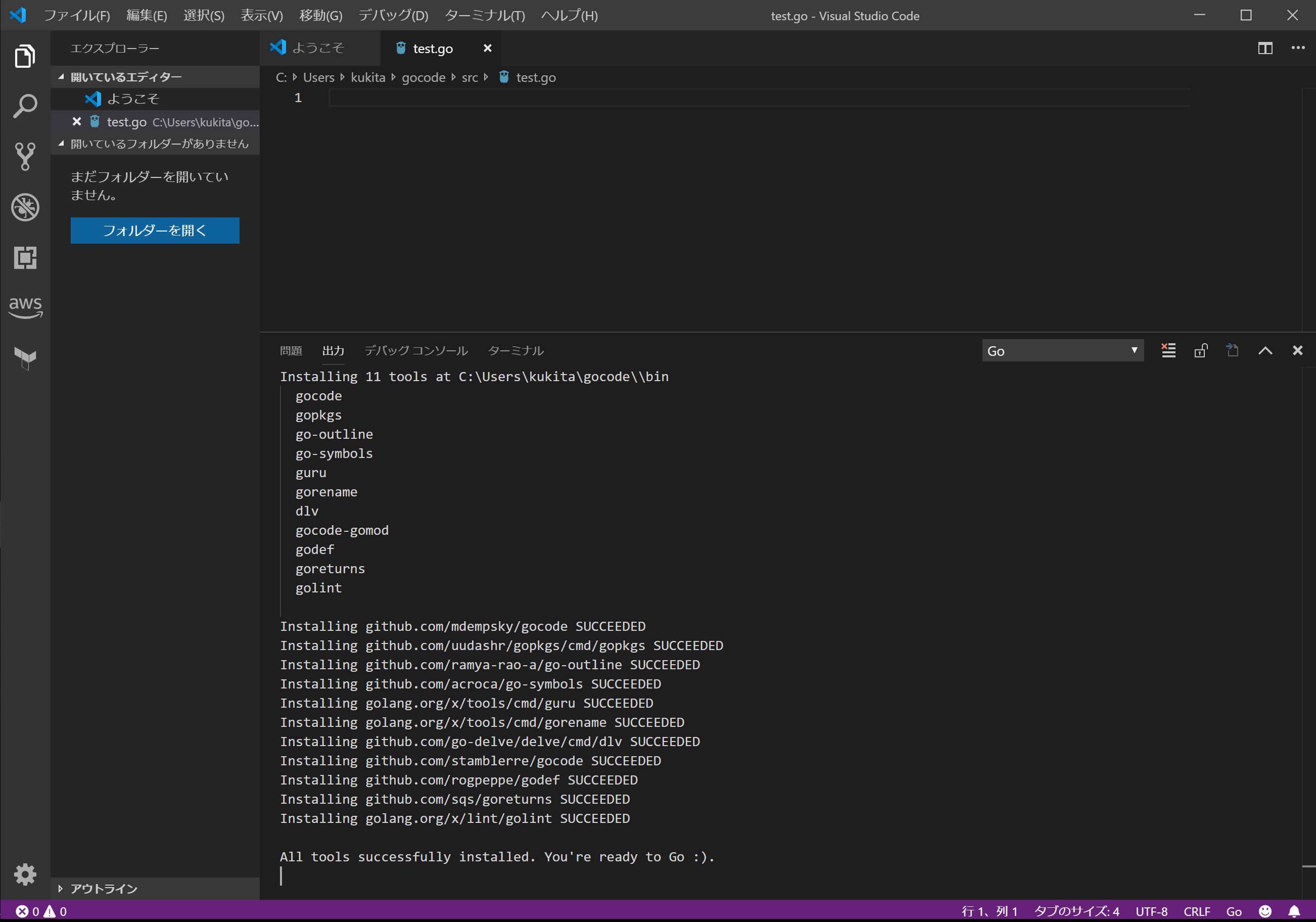Open the Debug view icon
1316x922 pixels.
(x=25, y=207)
